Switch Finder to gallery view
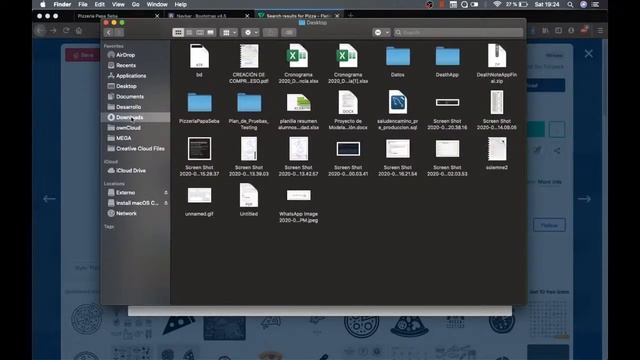This screenshot has width=640, height=360. point(211,32)
